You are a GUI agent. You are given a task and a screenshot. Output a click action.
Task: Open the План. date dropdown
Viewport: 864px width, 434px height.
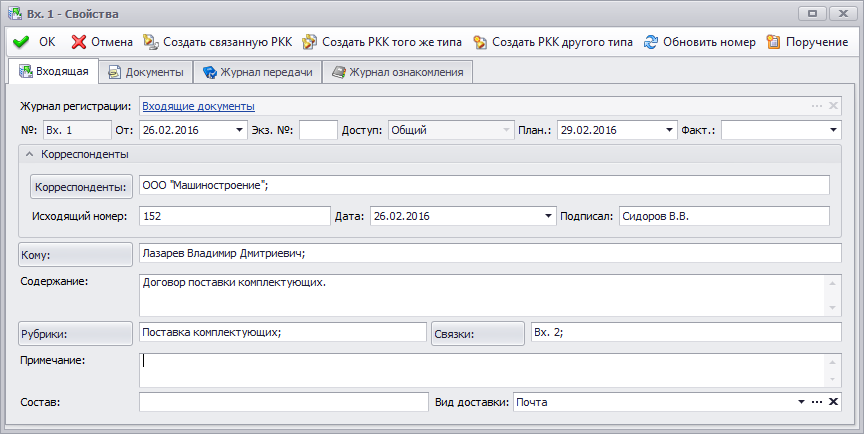coord(669,130)
